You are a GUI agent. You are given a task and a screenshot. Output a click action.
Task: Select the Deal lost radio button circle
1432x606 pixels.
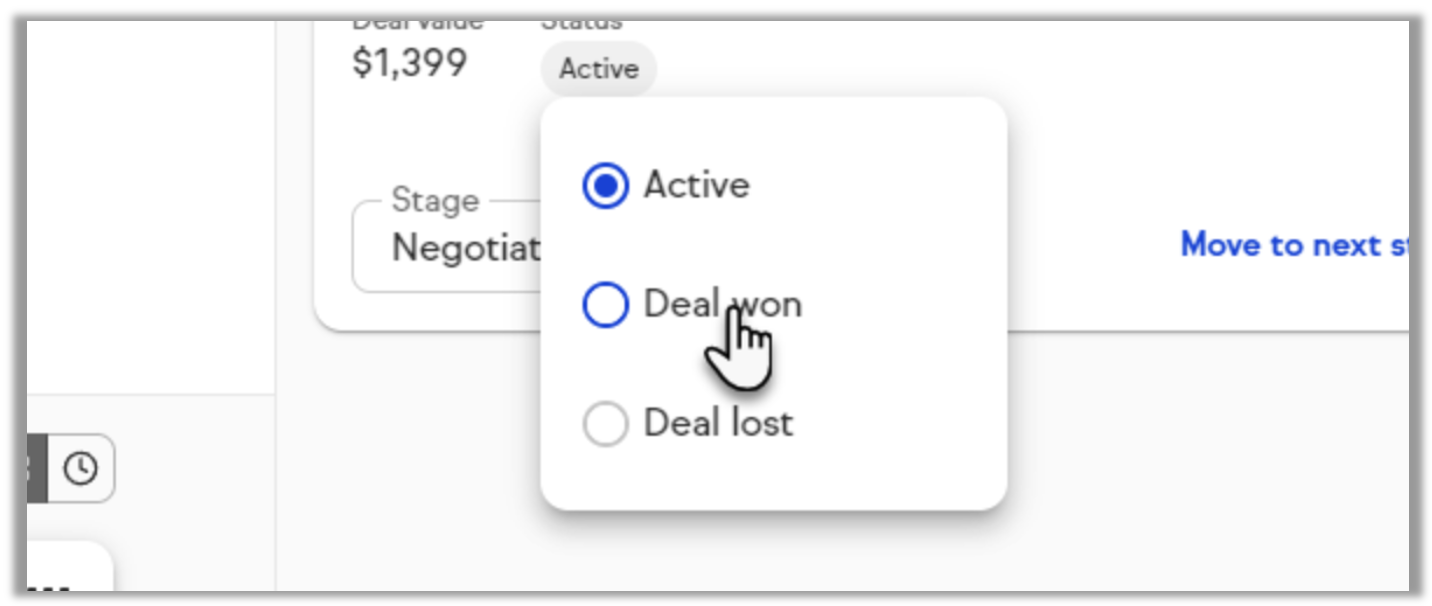tap(605, 424)
